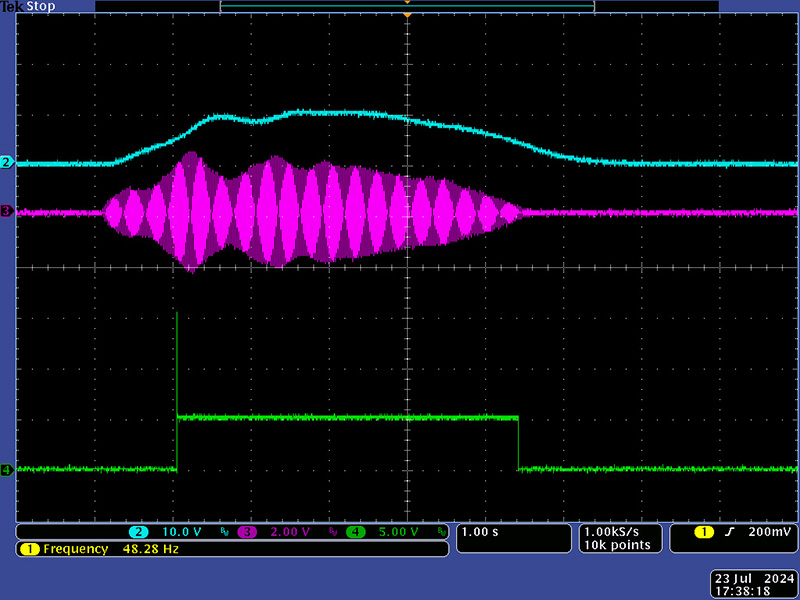The width and height of the screenshot is (800, 600).
Task: Click the channel 3 ground marker
Action: 6,212
